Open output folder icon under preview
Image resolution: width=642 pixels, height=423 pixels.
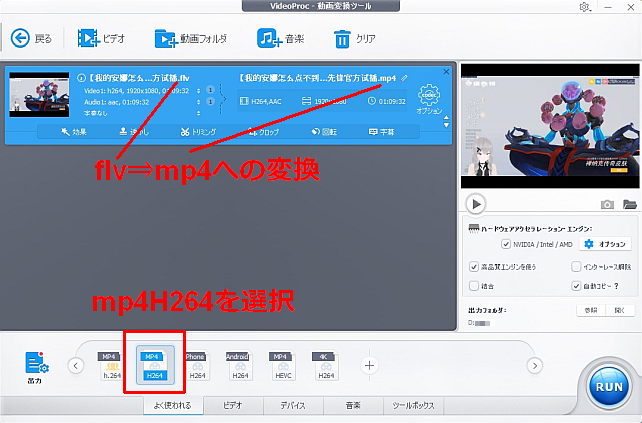630,204
